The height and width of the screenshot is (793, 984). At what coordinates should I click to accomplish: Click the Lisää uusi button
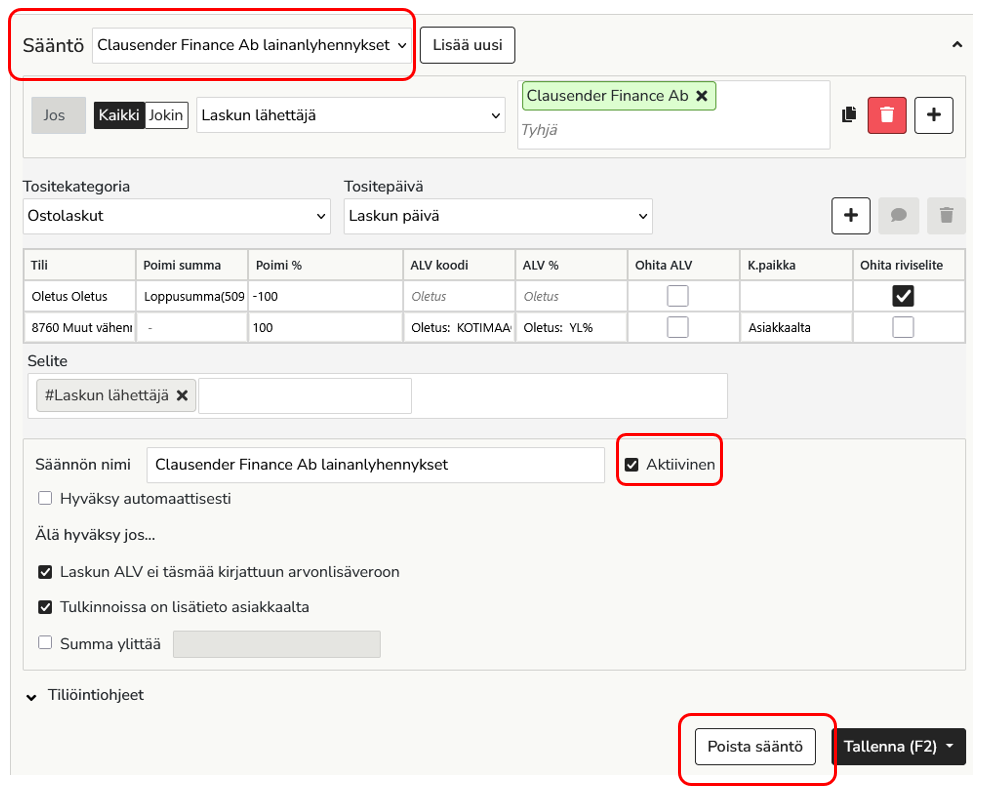pos(468,45)
